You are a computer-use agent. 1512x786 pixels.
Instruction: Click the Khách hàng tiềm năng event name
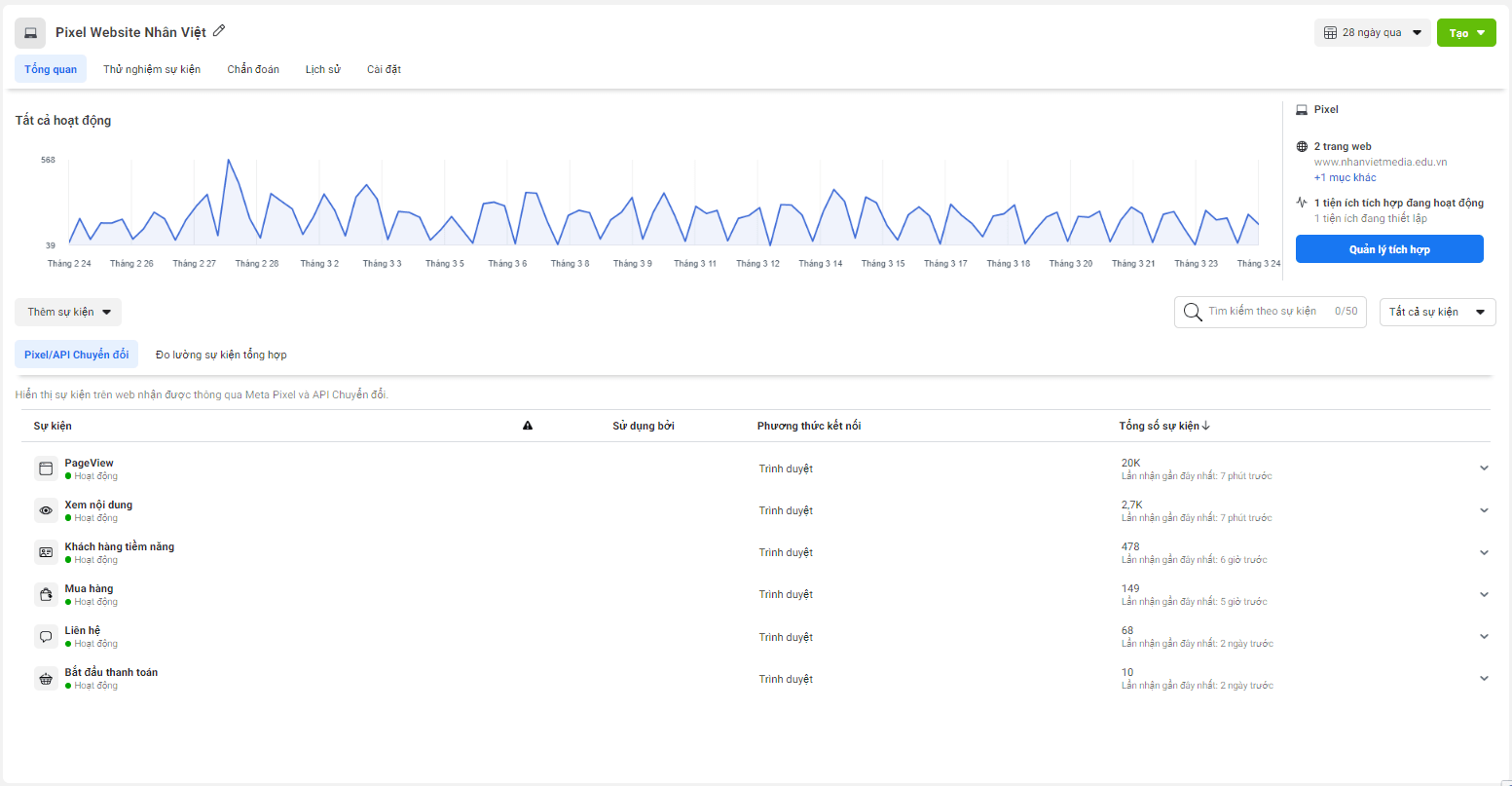[x=120, y=546]
